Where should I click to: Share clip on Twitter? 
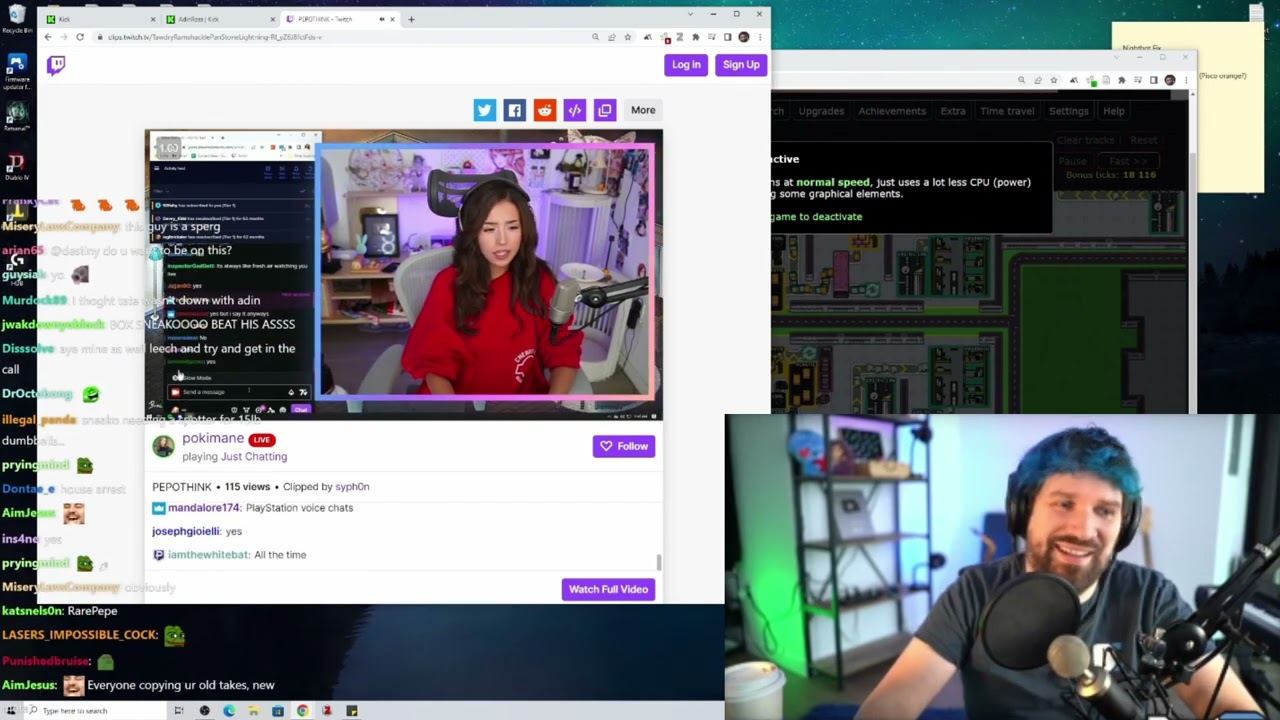pyautogui.click(x=485, y=110)
